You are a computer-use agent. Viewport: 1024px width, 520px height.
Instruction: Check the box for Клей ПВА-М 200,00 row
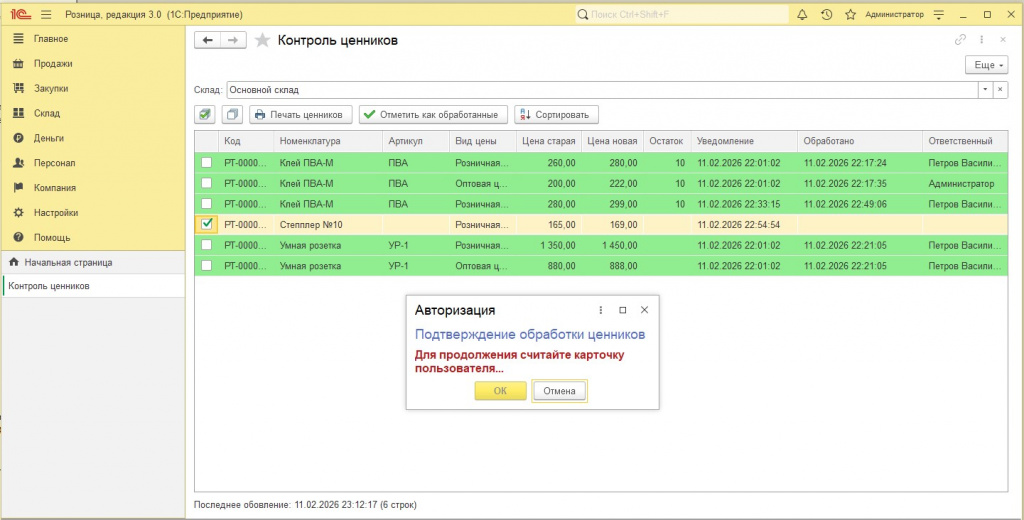click(206, 183)
